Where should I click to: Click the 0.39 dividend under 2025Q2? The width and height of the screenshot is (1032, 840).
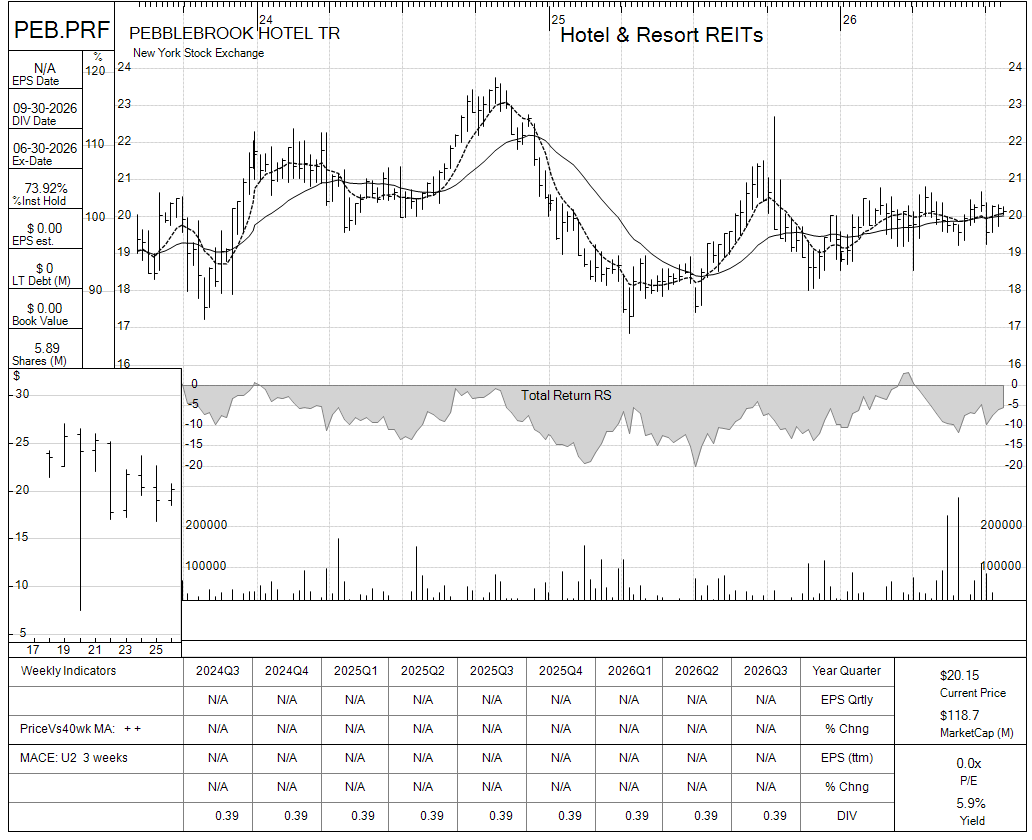tap(432, 816)
